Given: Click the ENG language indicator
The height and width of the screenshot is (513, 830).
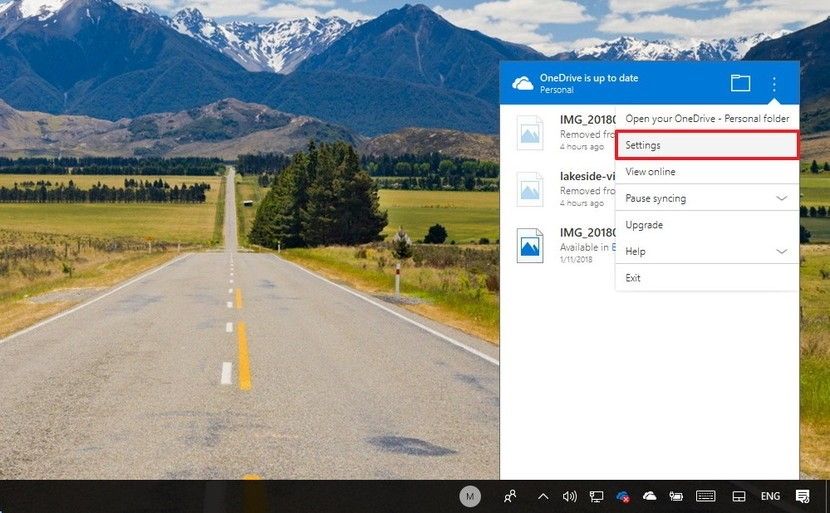Looking at the screenshot, I should point(770,496).
